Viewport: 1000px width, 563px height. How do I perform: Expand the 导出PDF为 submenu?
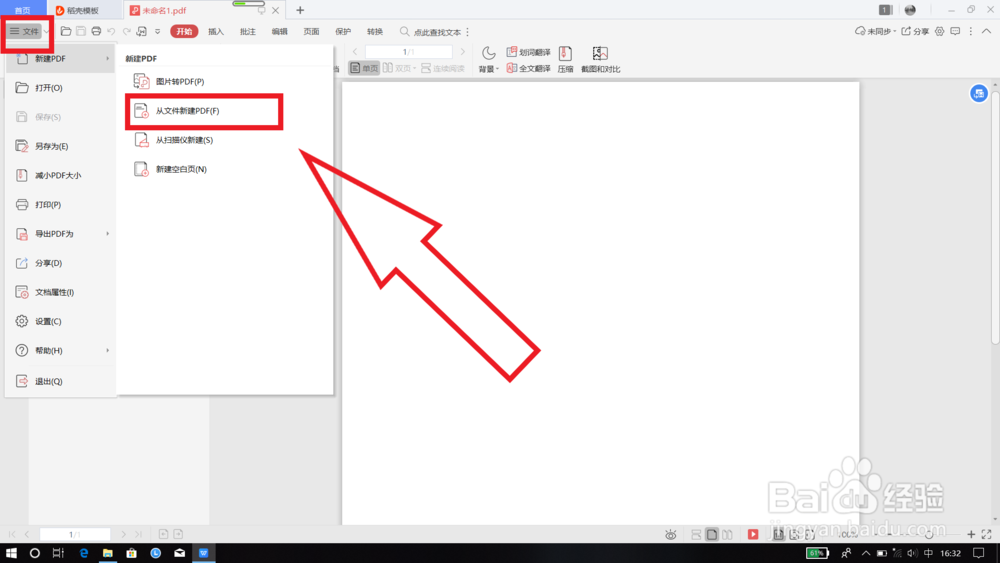(61, 234)
